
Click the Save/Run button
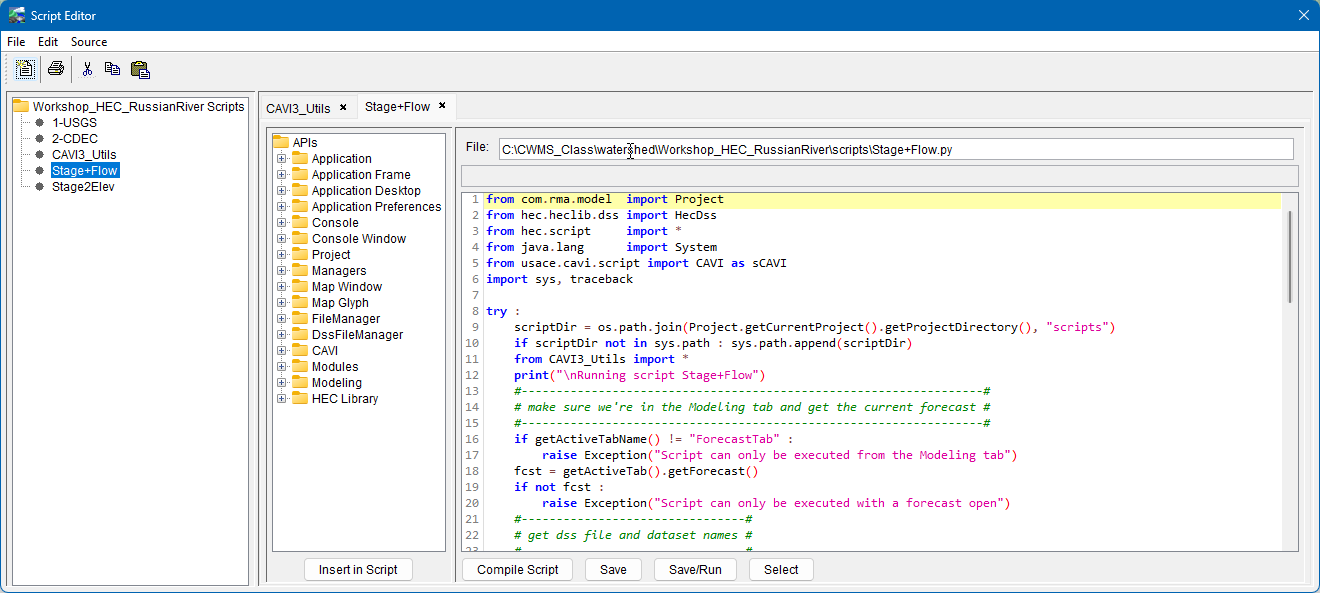[x=695, y=570]
